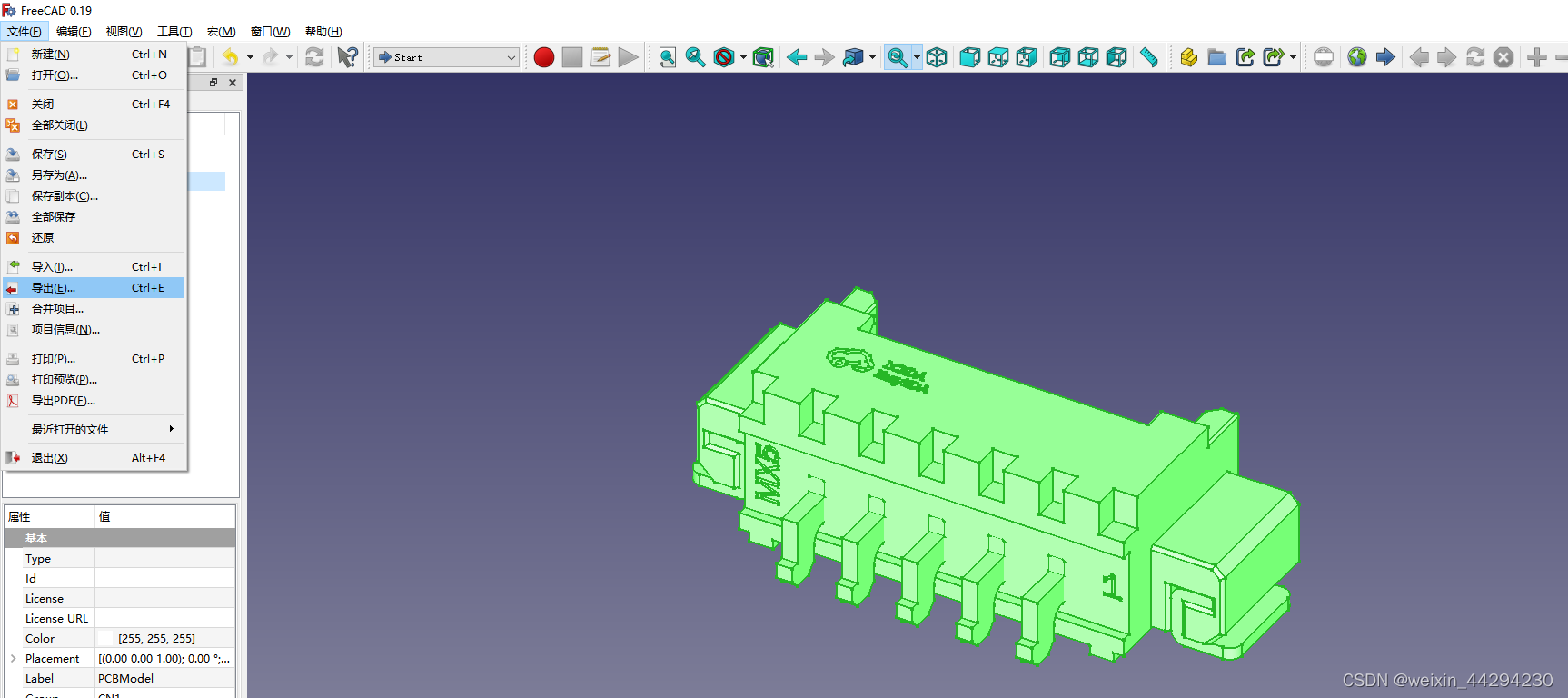
Task: Select 保存副本(C)... in the file menu
Action: 94,195
